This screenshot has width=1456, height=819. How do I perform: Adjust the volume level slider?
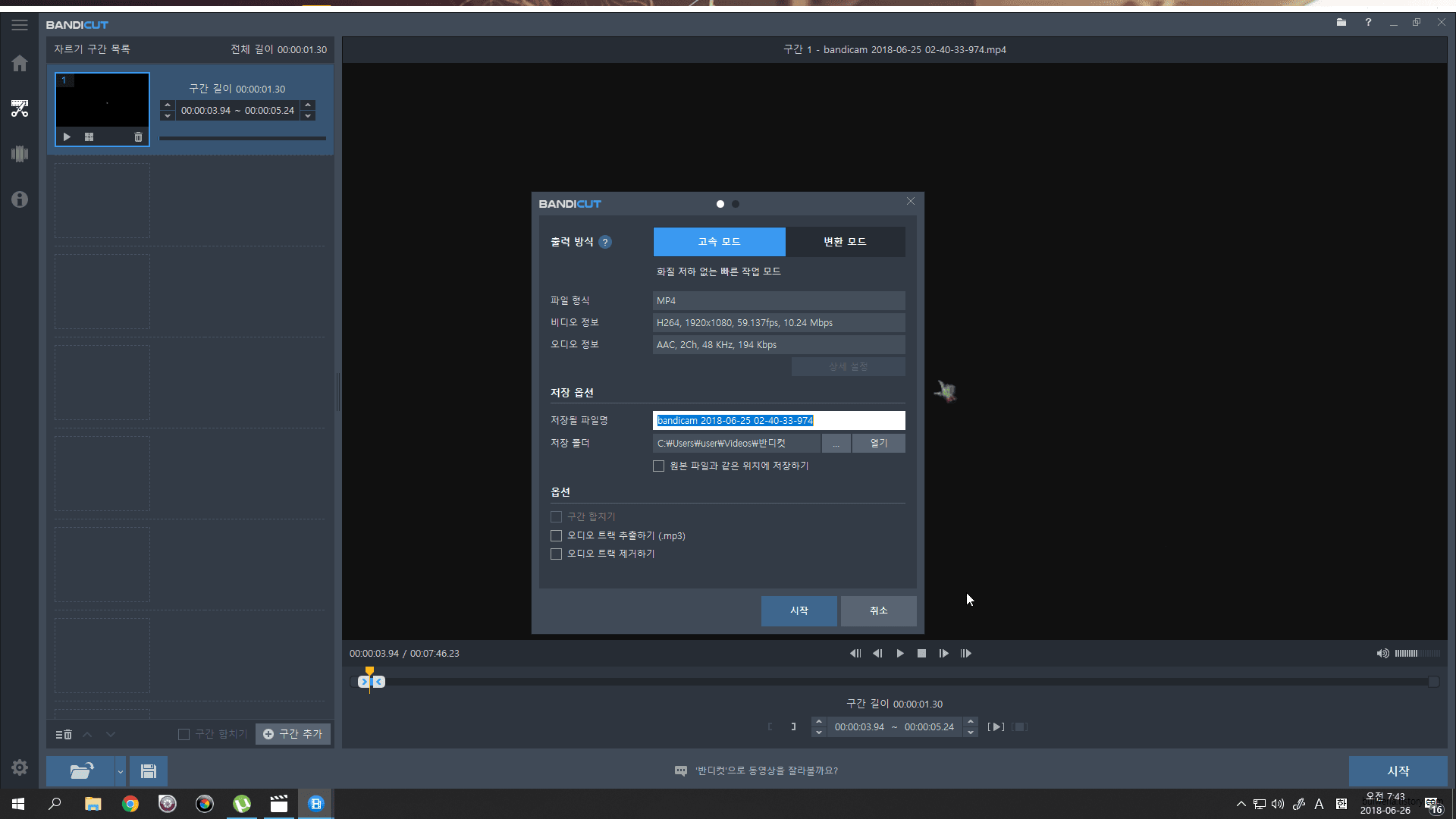pos(1417,654)
